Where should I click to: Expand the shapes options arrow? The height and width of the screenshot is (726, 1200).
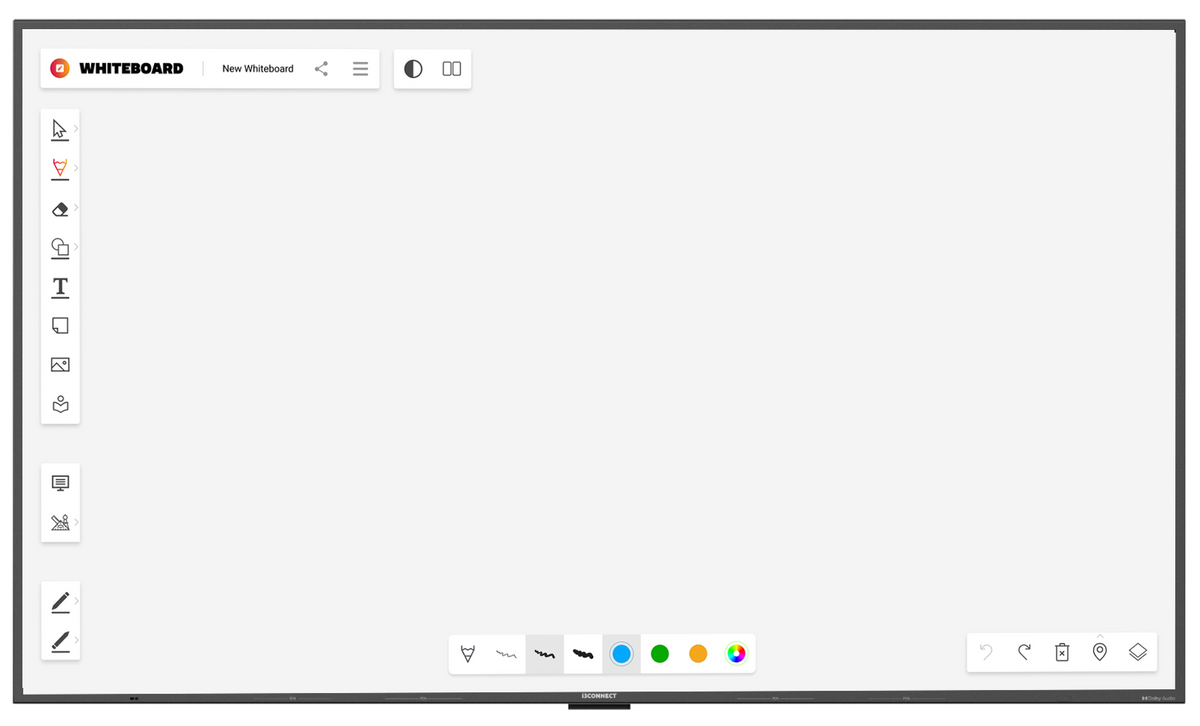pos(76,246)
